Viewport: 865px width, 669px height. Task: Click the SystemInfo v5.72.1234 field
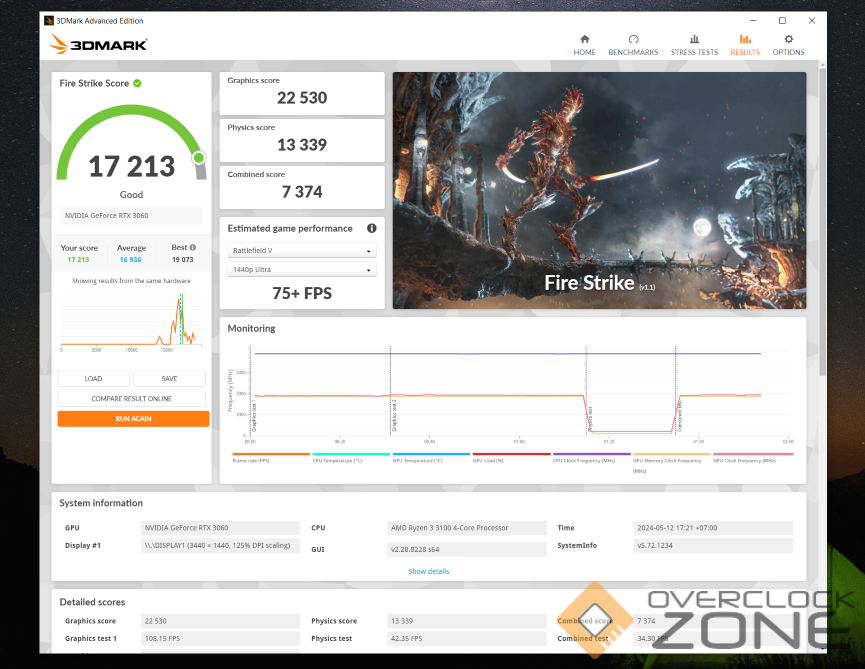[713, 545]
